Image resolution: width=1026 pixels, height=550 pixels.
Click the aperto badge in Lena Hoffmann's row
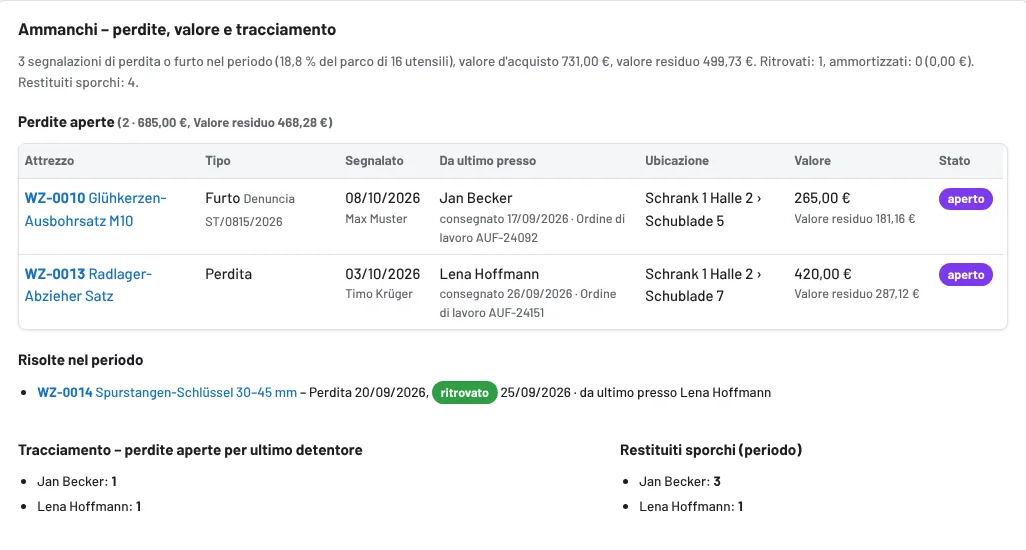tap(965, 275)
